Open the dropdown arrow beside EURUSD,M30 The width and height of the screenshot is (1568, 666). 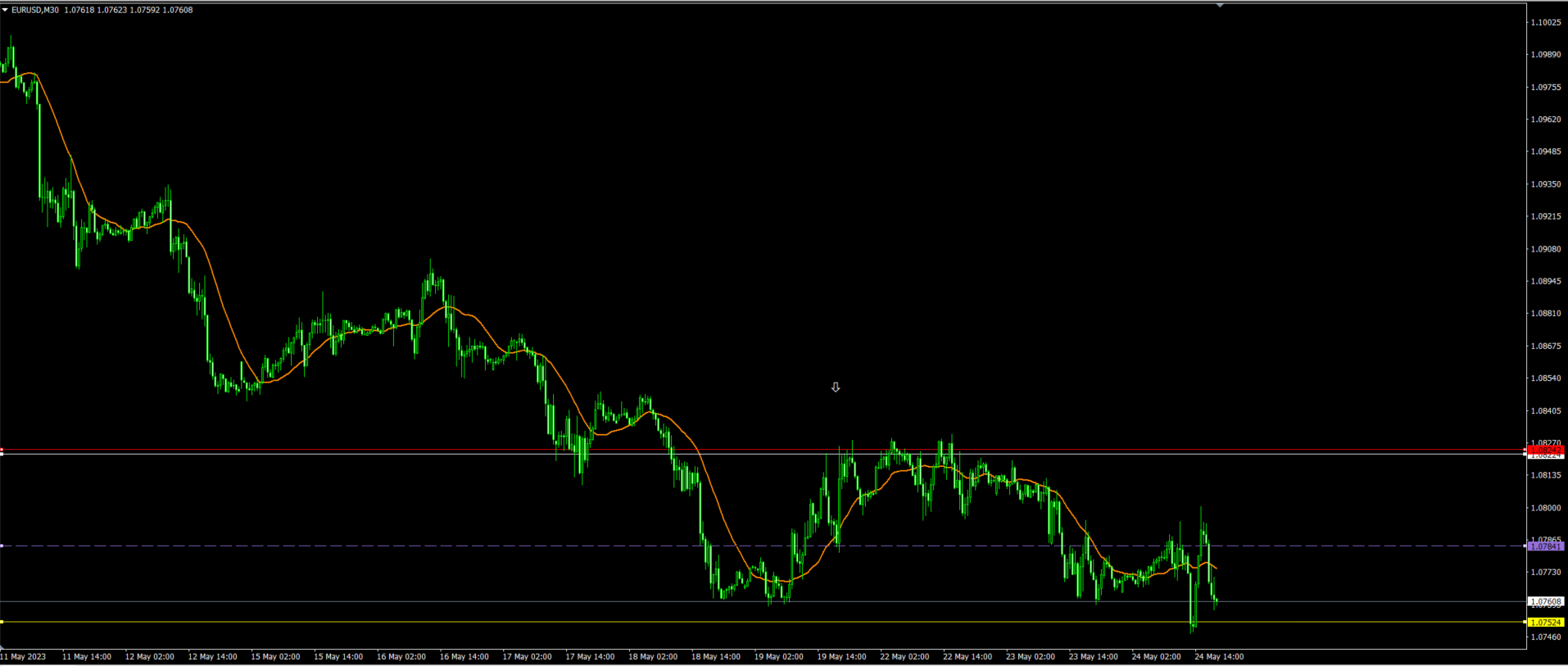click(5, 10)
